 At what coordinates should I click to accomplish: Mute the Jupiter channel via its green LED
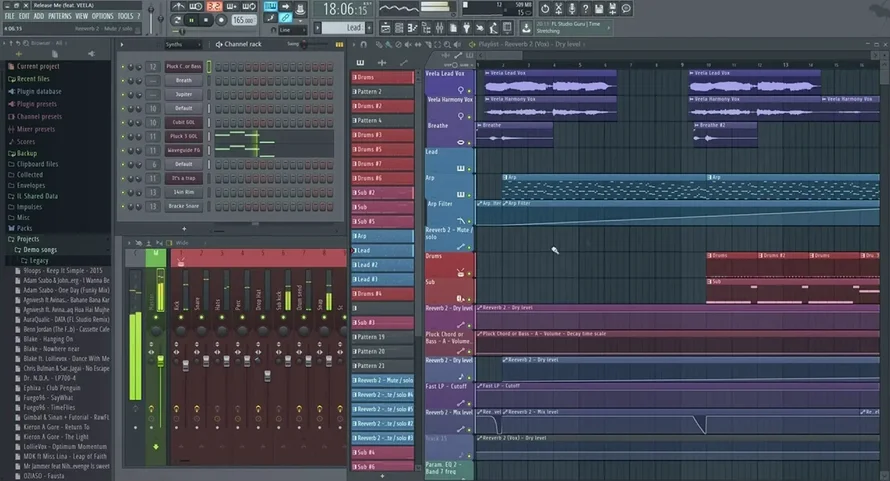click(x=125, y=94)
